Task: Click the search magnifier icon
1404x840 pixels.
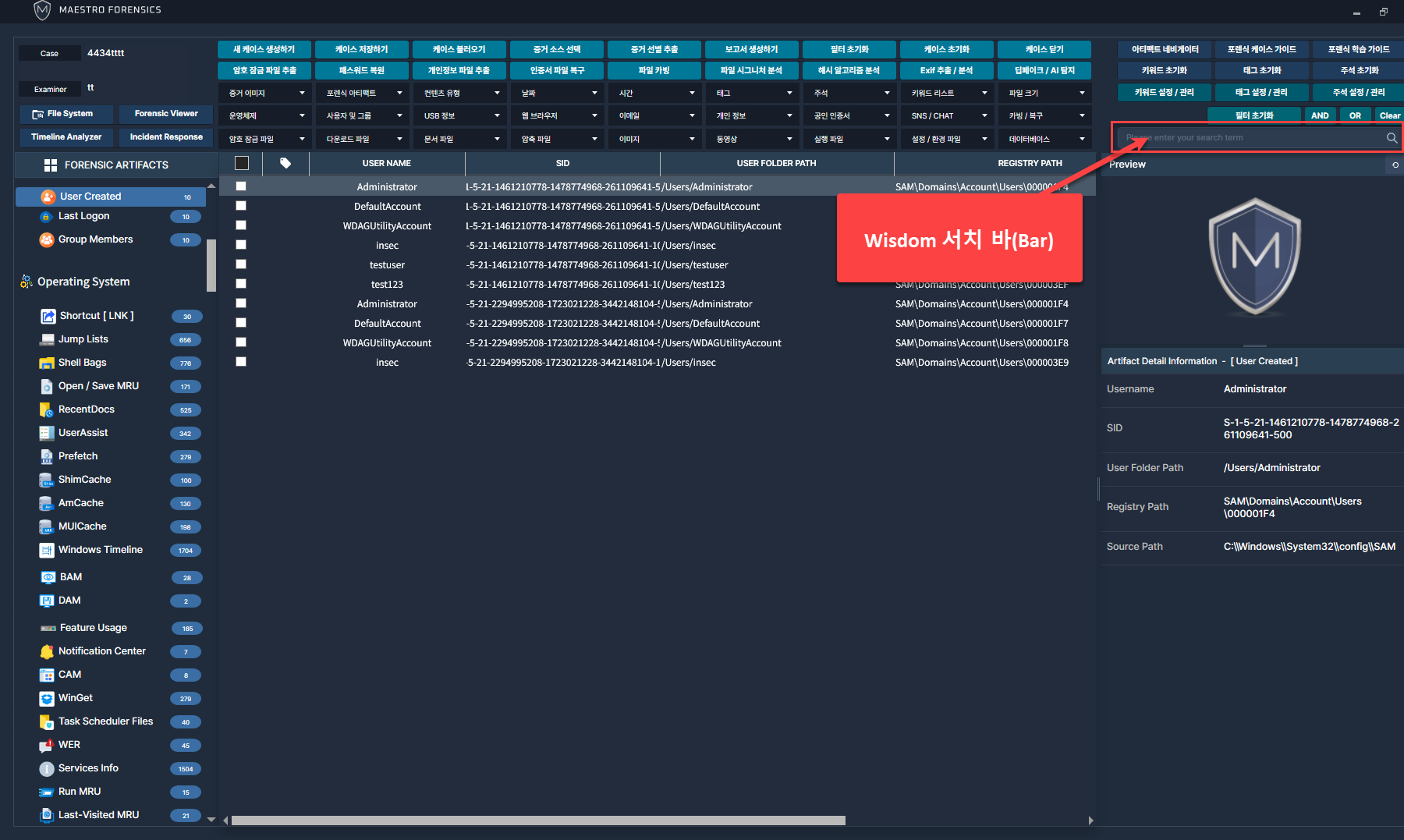Action: point(1392,138)
